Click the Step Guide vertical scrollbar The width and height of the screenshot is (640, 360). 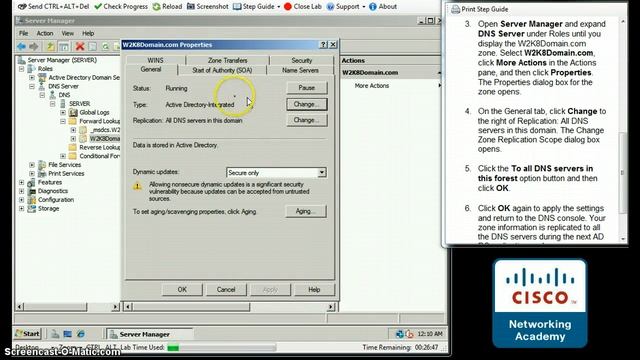pyautogui.click(x=623, y=130)
